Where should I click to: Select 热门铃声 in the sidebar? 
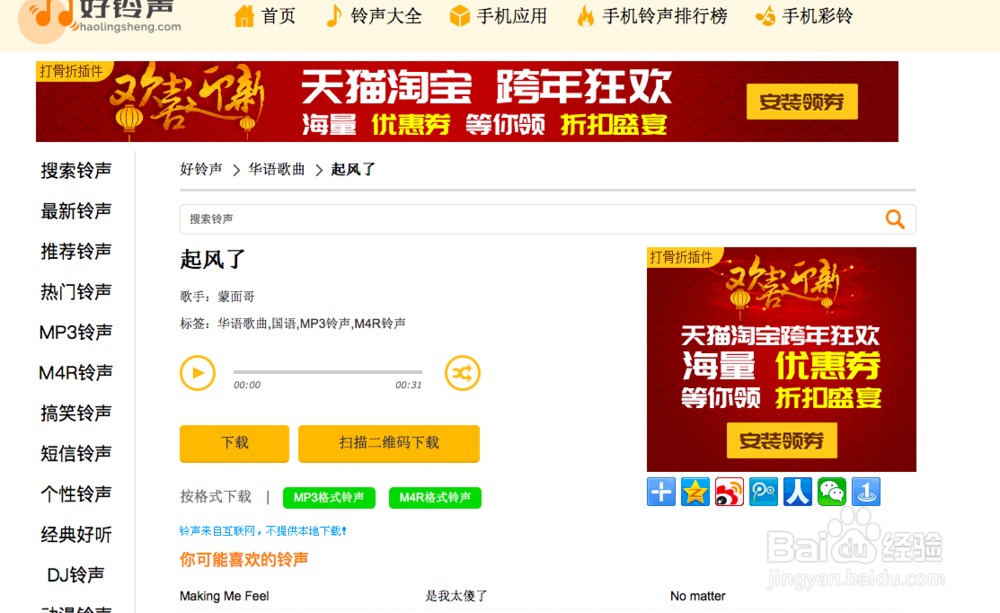(x=76, y=292)
